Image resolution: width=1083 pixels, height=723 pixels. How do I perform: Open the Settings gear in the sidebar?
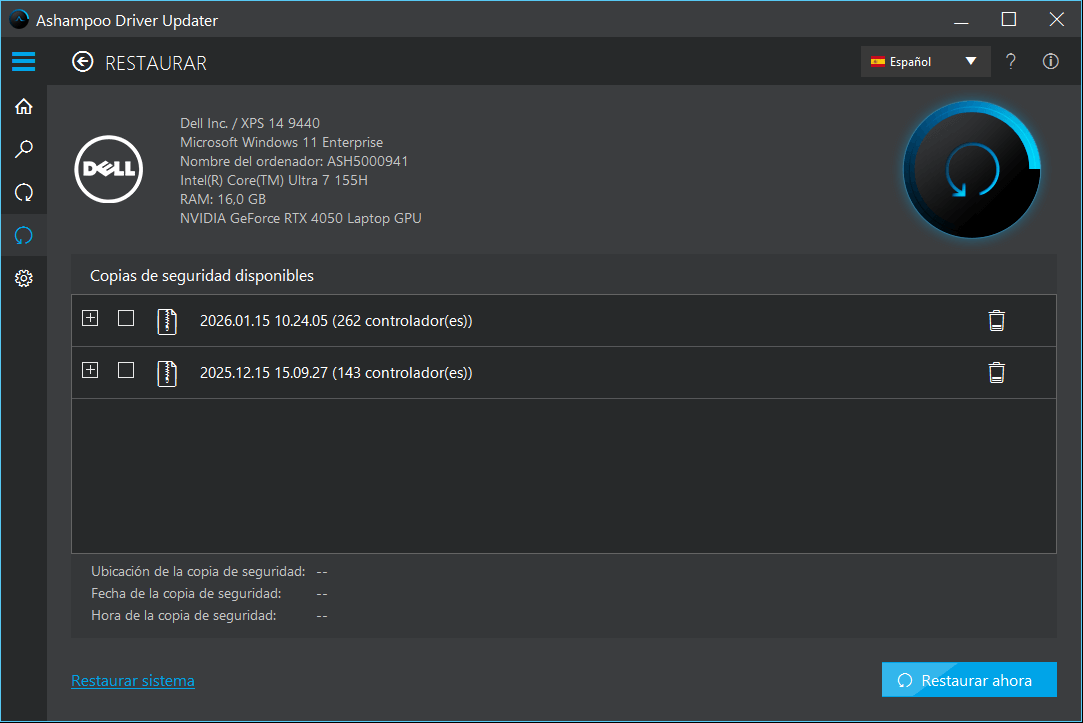(23, 278)
